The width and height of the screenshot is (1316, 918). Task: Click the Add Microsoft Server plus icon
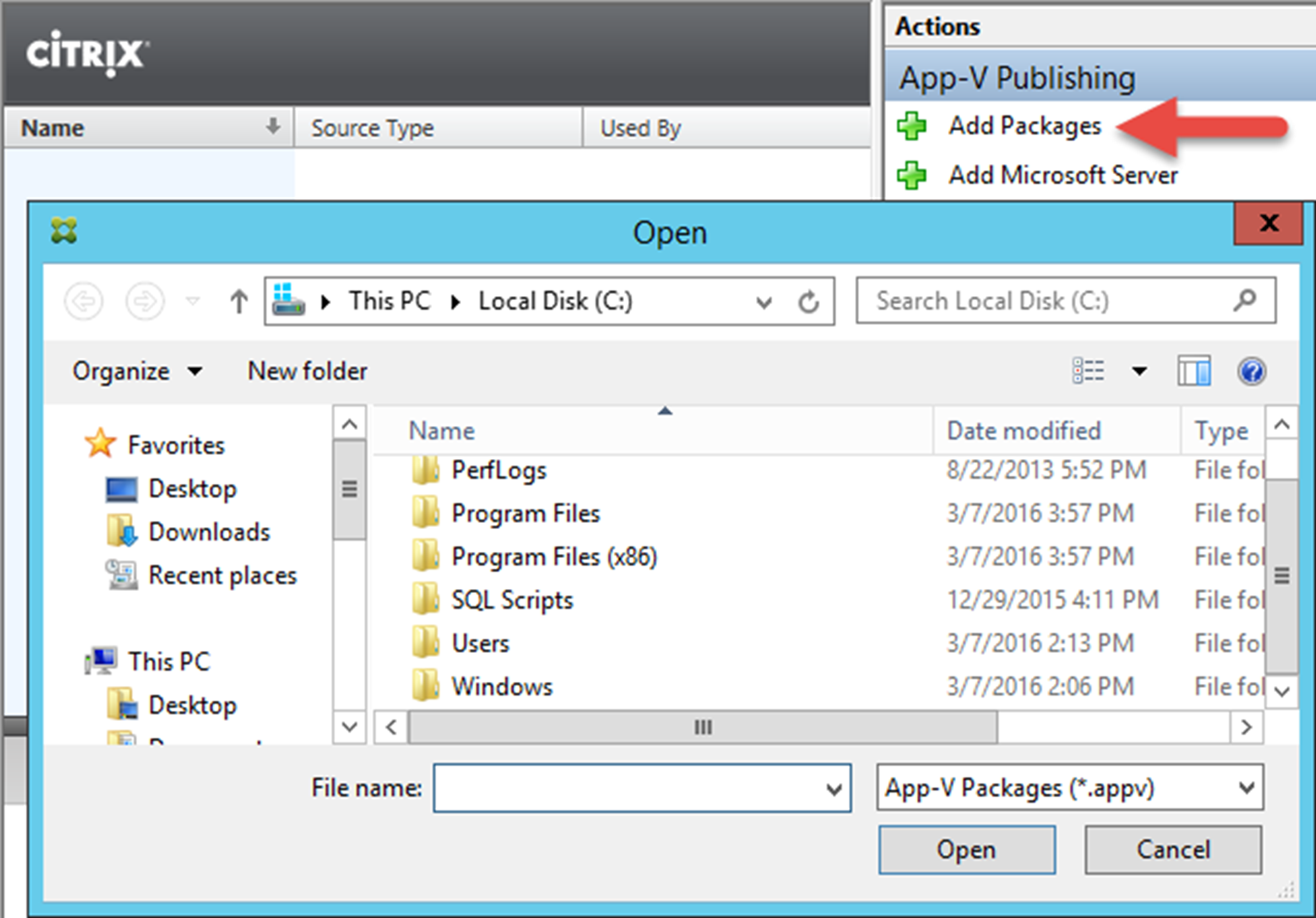click(x=912, y=175)
